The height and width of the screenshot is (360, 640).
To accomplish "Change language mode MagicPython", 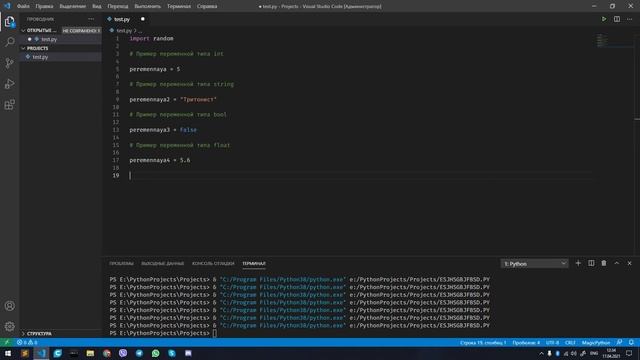I will pyautogui.click(x=596, y=342).
